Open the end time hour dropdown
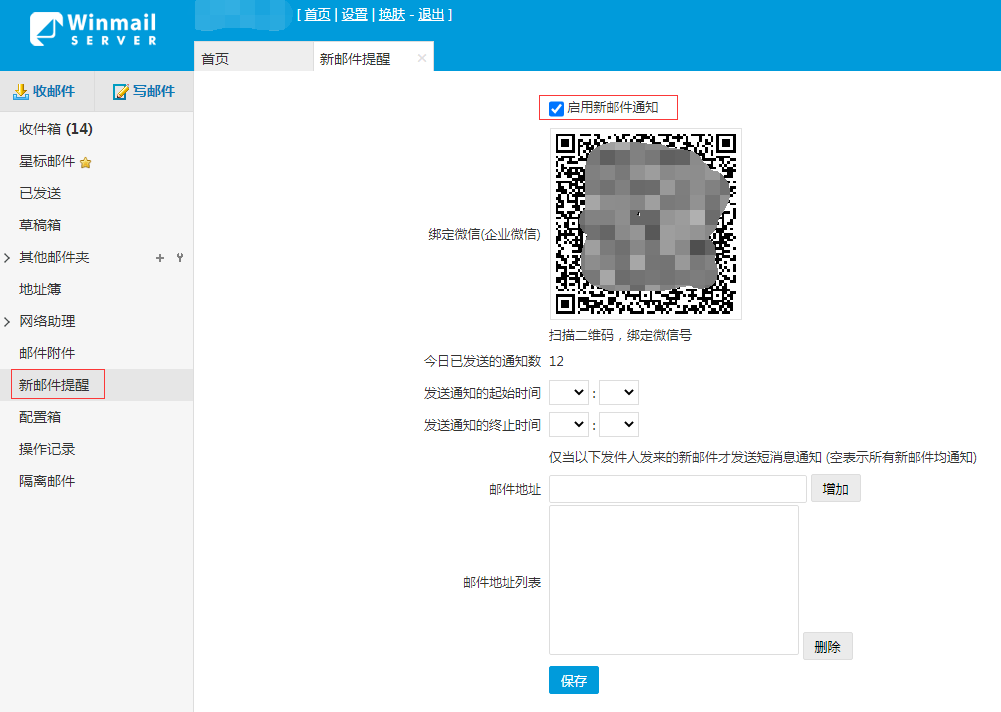Screen dimensions: 1001x712 [568, 424]
